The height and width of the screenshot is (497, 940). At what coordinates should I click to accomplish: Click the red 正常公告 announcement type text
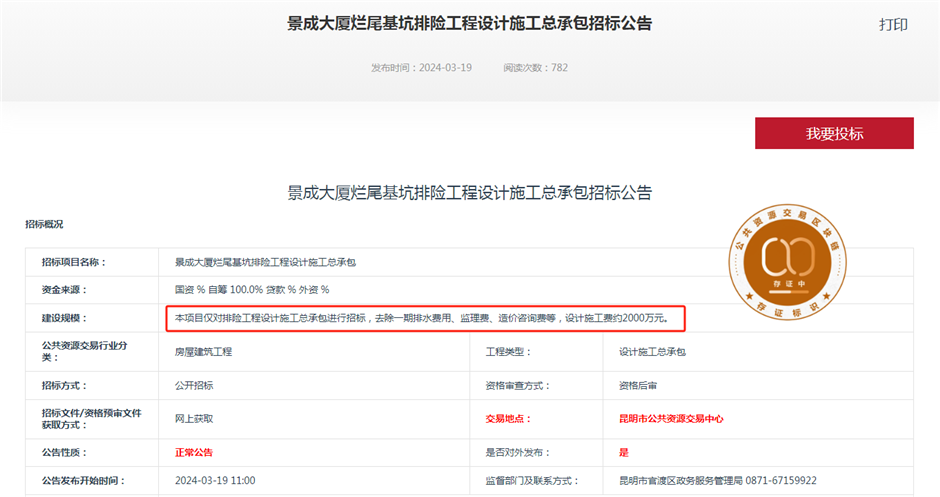[194, 452]
